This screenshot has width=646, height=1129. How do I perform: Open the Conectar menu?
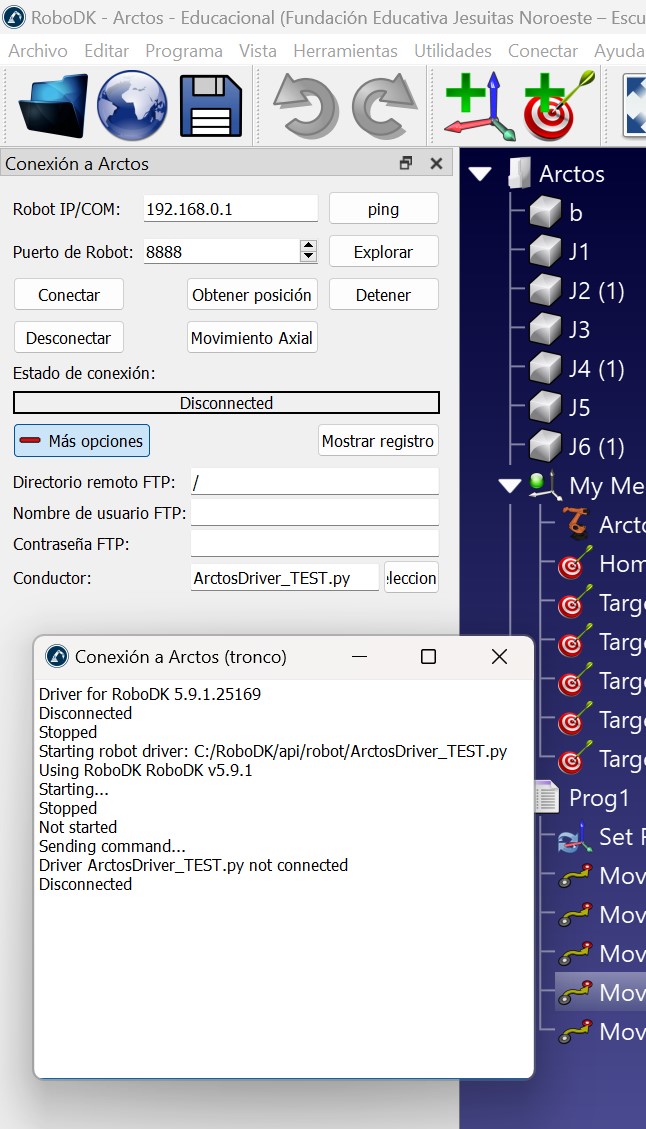pyautogui.click(x=543, y=51)
